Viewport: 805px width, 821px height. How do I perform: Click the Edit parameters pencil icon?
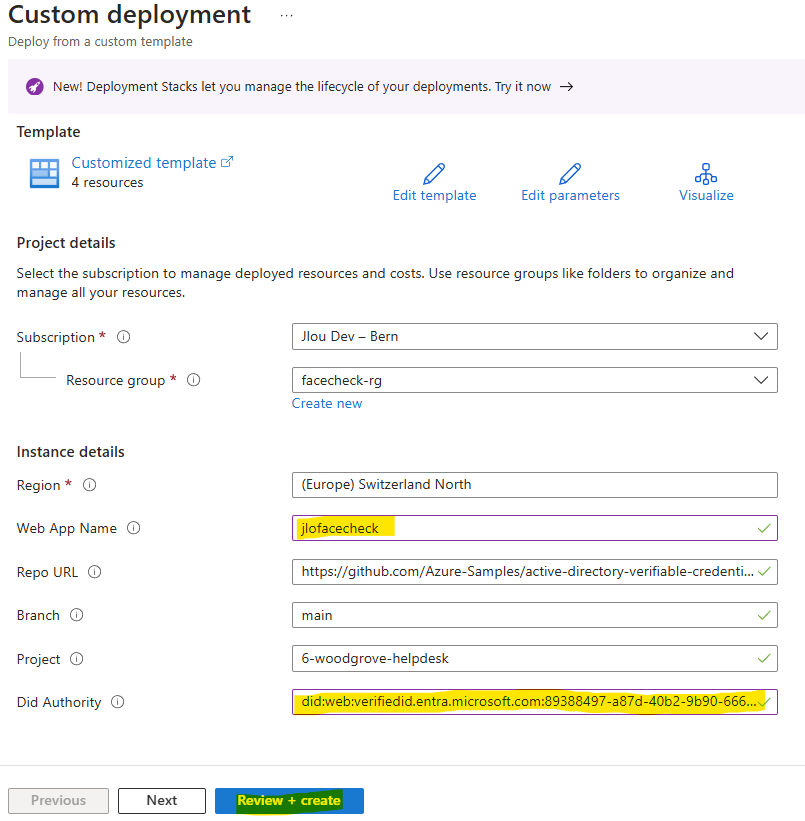(x=570, y=174)
